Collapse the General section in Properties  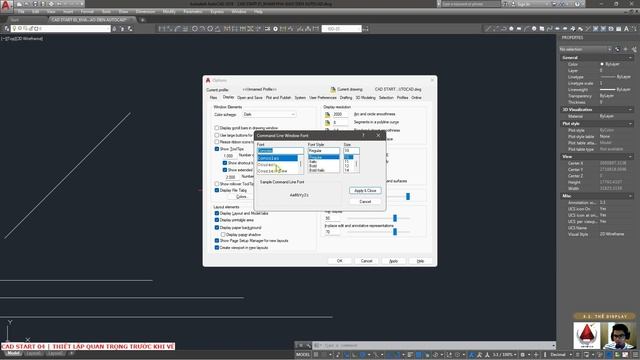(630, 58)
